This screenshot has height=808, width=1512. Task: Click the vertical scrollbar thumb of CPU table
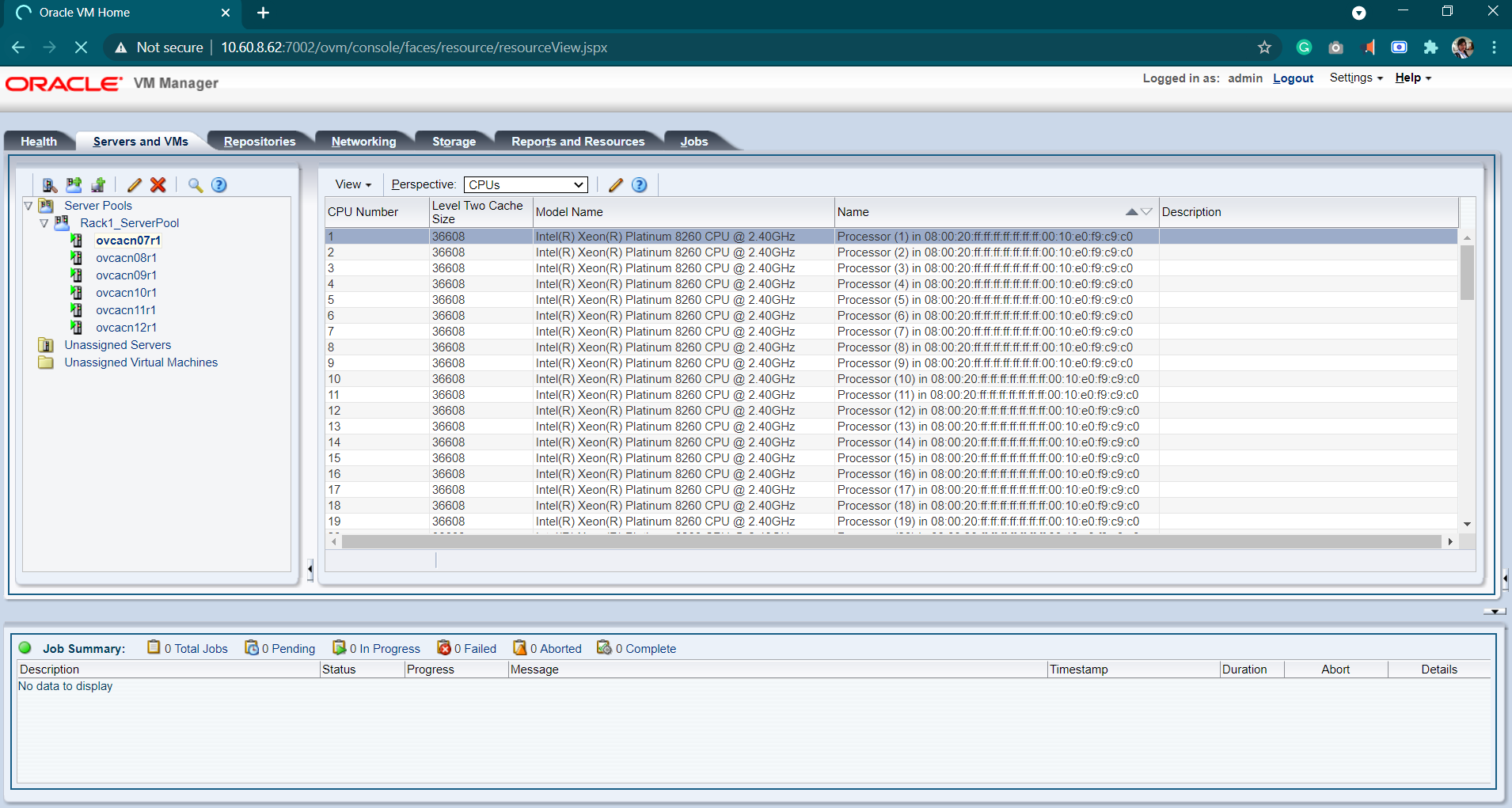[1467, 272]
